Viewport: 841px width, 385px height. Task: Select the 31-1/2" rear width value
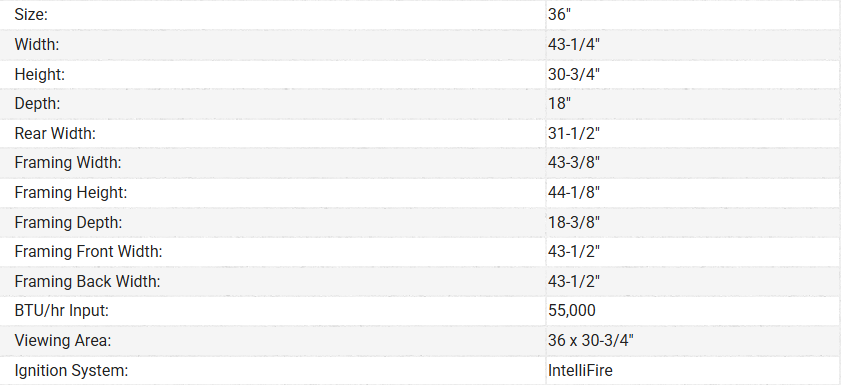573,133
